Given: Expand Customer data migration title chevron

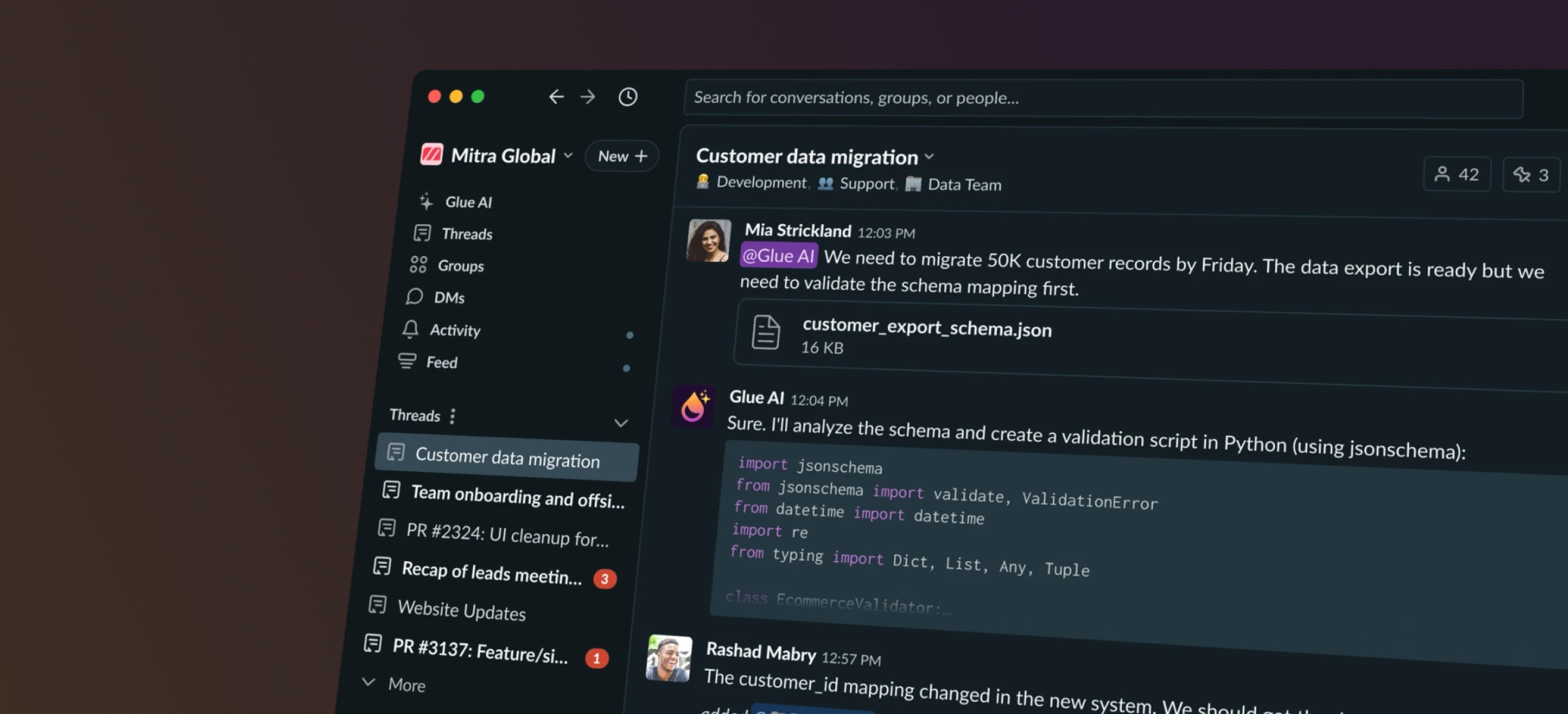Looking at the screenshot, I should click(x=929, y=156).
